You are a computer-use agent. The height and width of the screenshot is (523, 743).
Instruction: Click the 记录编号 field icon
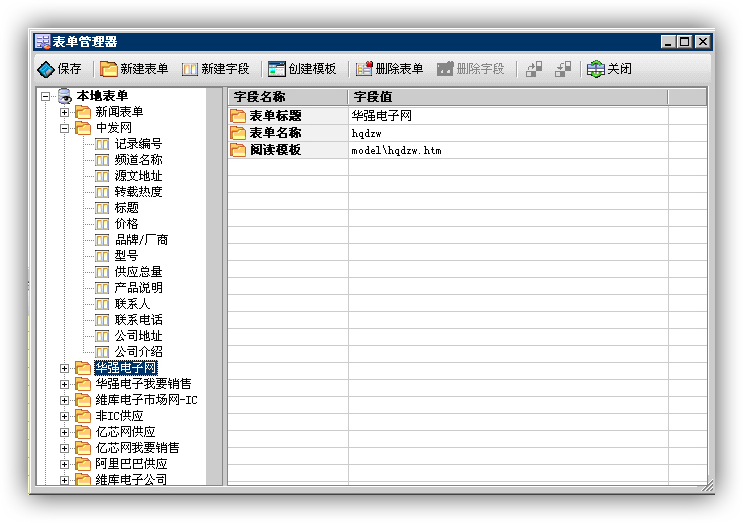tap(102, 144)
